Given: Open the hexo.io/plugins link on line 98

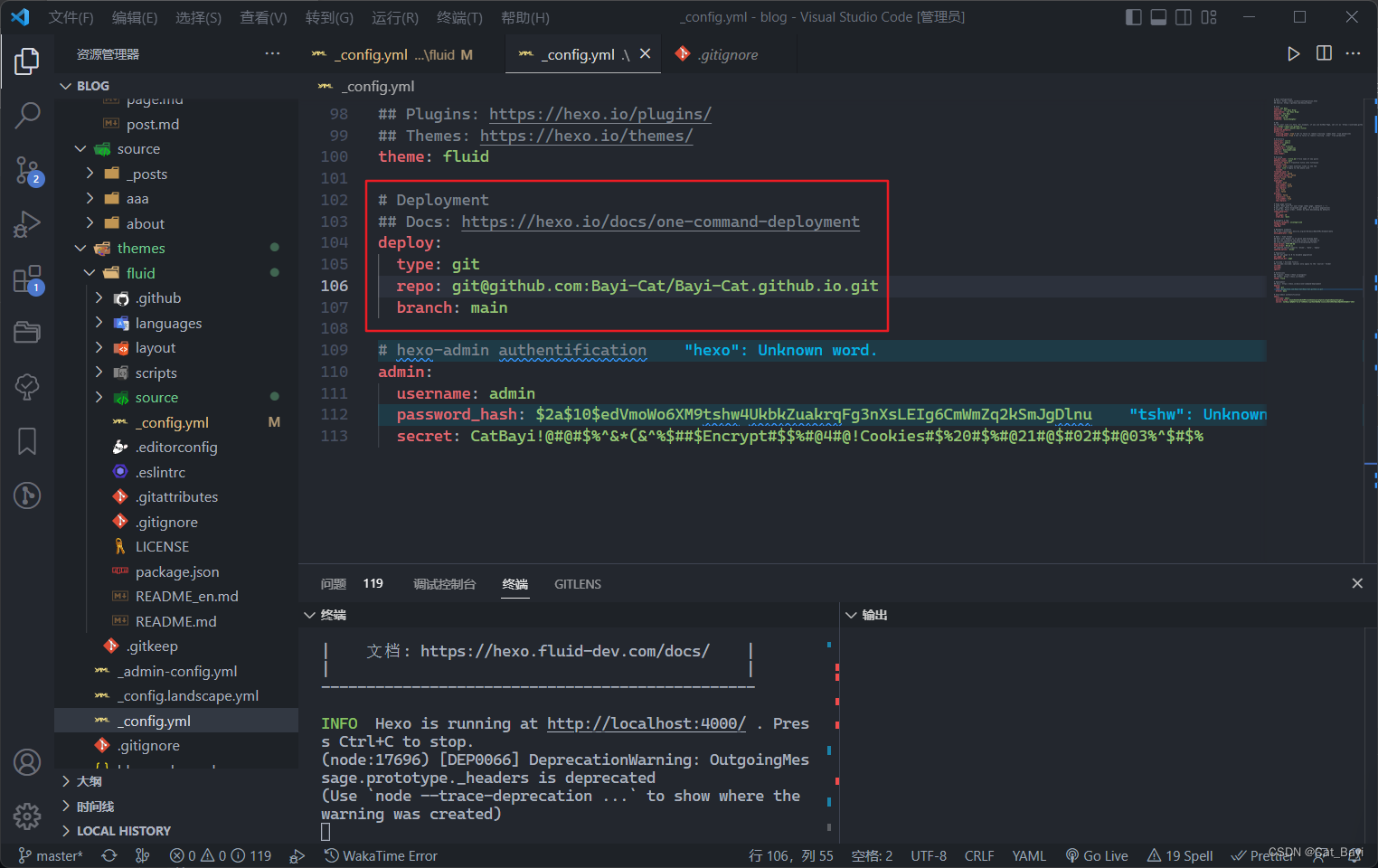Looking at the screenshot, I should [x=600, y=114].
